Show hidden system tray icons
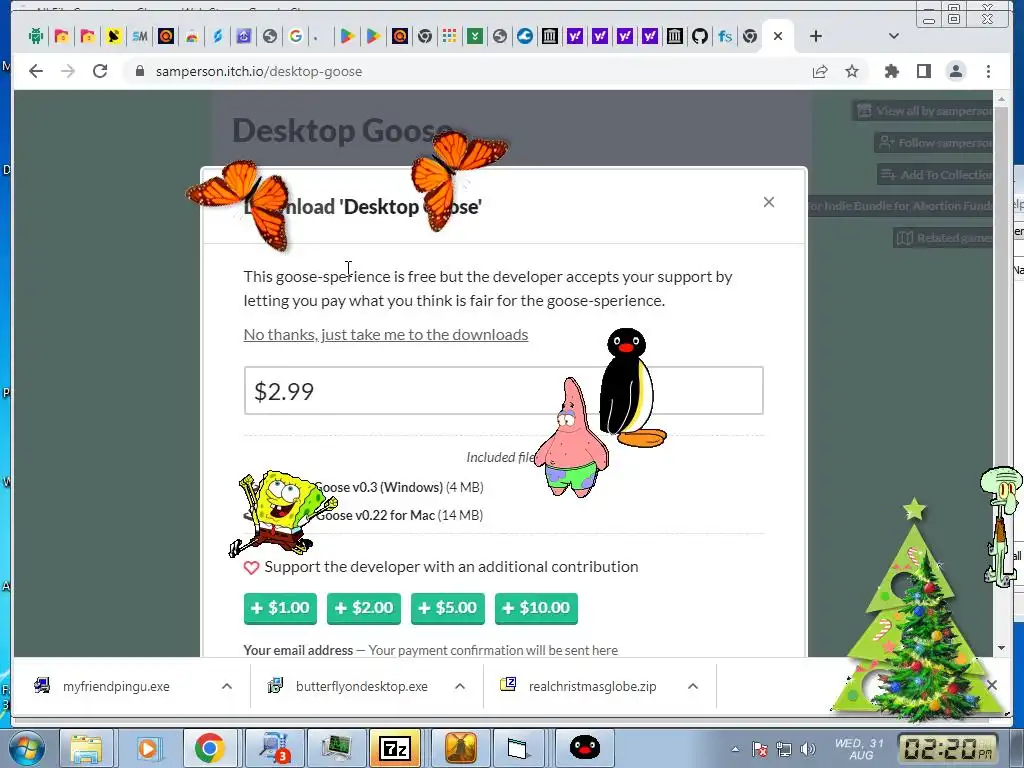The height and width of the screenshot is (768, 1024). coord(735,749)
